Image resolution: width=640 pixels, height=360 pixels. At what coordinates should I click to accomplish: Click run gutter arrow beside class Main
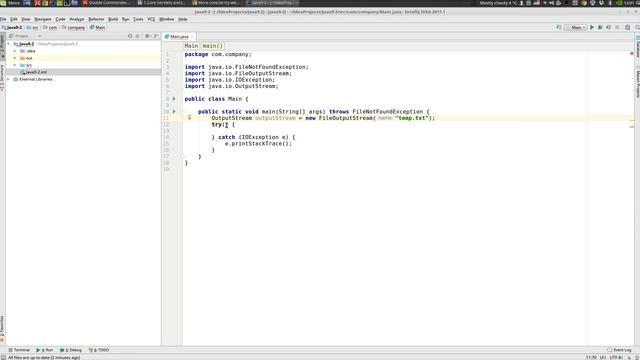174,99
